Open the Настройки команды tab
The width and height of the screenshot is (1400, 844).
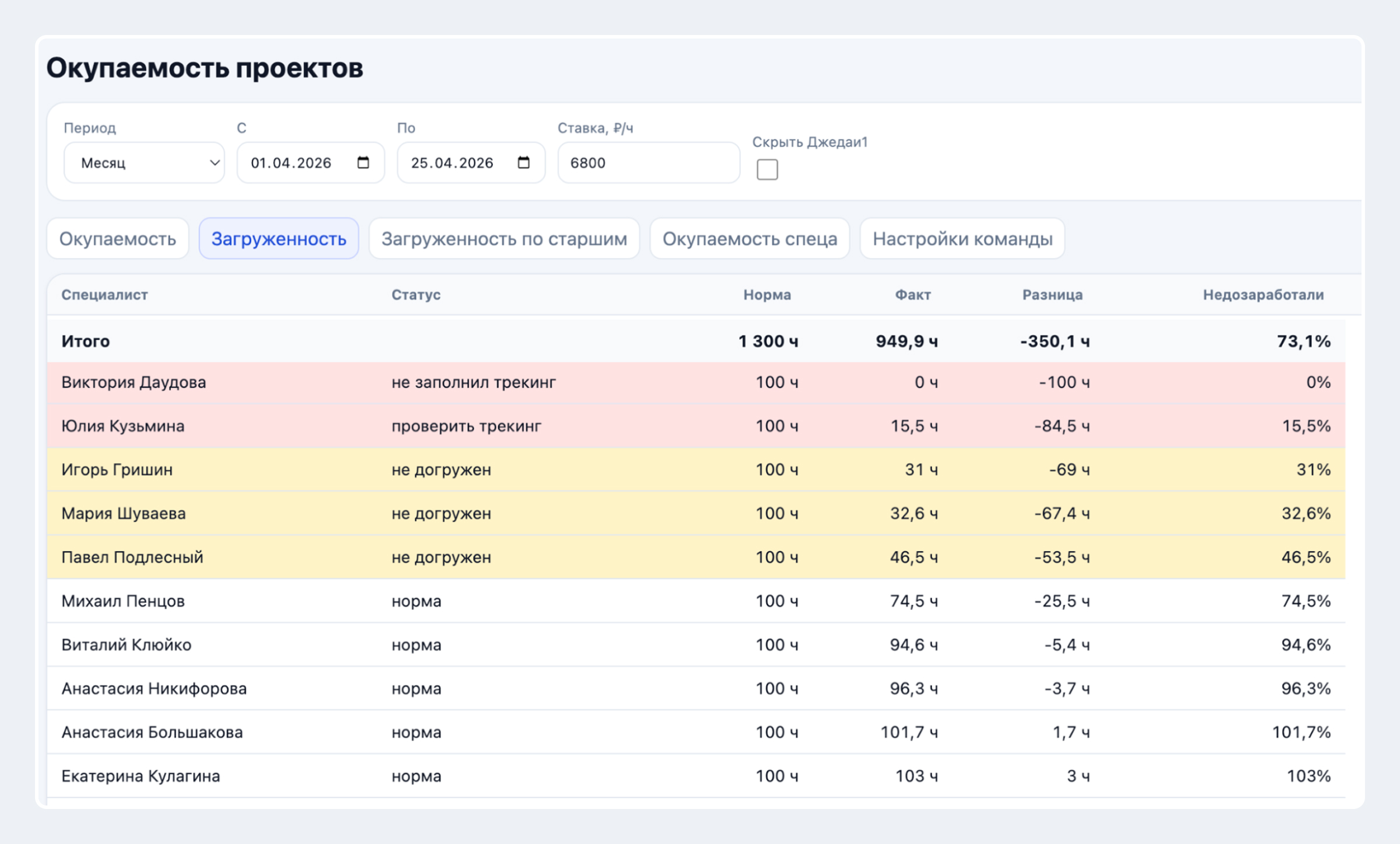tap(963, 238)
